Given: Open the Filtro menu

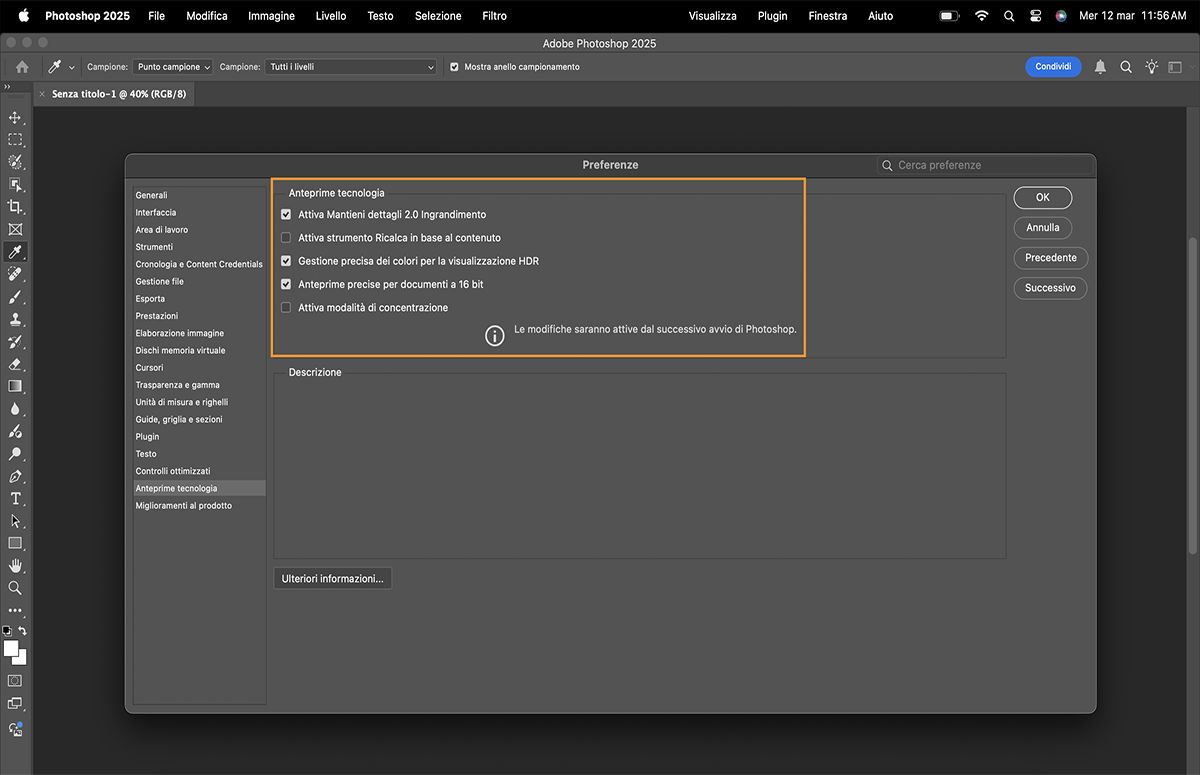Looking at the screenshot, I should pyautogui.click(x=494, y=16).
